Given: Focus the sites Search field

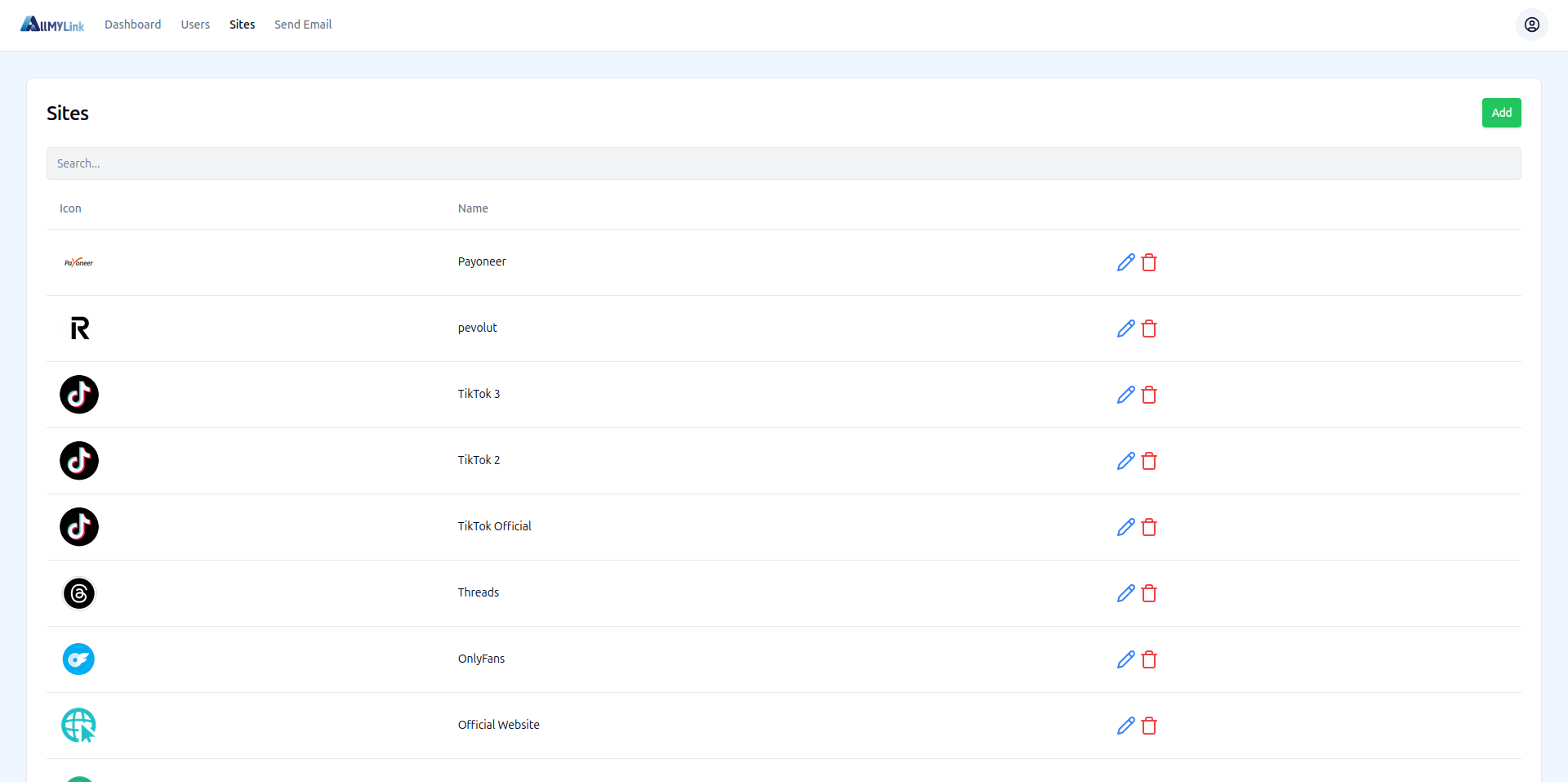Looking at the screenshot, I should click(x=783, y=163).
